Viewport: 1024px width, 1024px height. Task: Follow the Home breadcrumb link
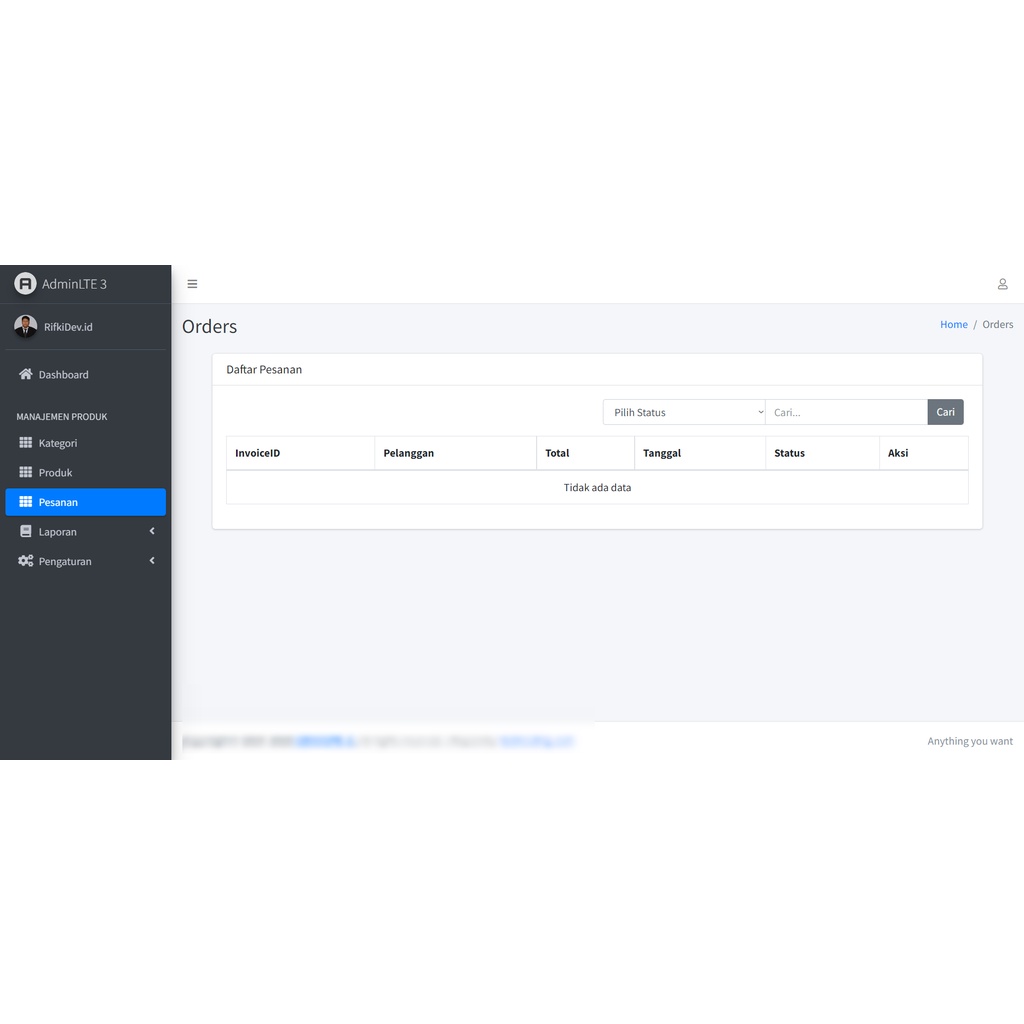pyautogui.click(x=953, y=325)
